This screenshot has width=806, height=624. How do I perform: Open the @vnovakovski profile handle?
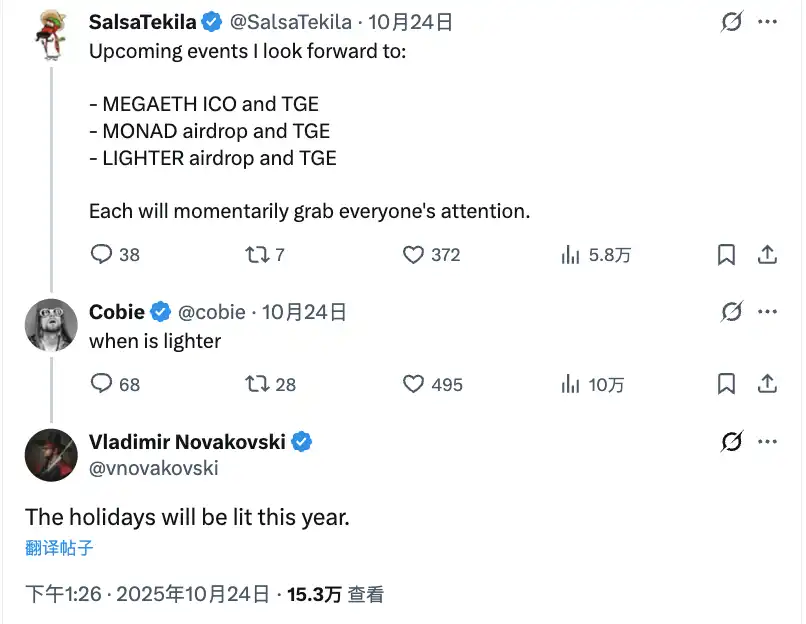(x=153, y=468)
